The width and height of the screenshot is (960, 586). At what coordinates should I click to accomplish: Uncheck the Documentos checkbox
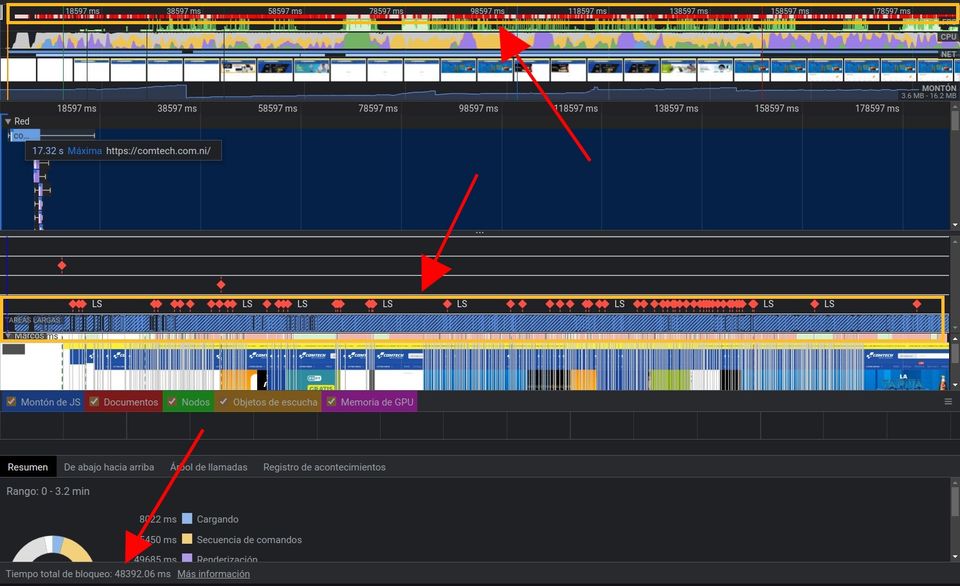pyautogui.click(x=94, y=402)
